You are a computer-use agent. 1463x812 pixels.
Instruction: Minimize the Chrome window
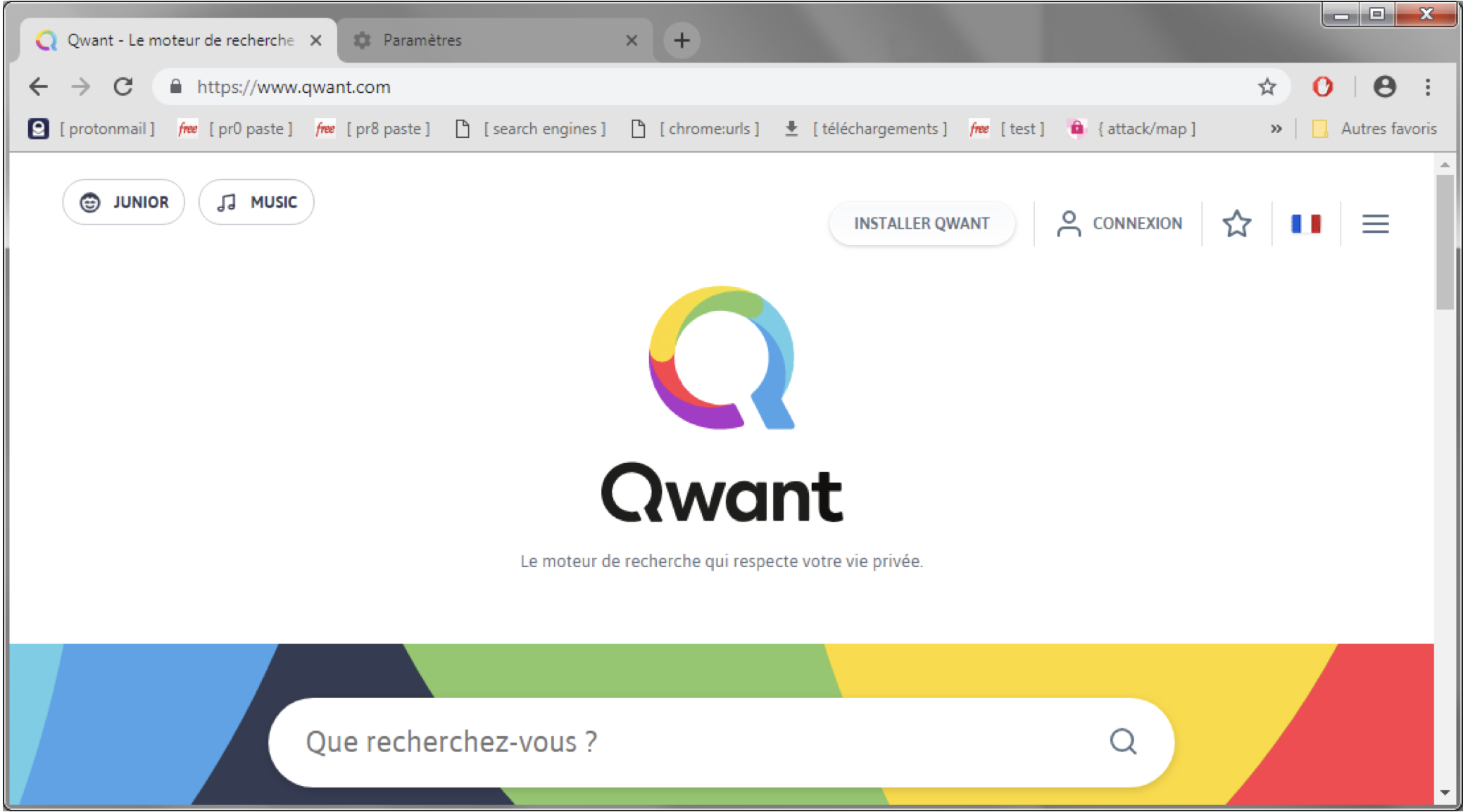tap(1341, 14)
